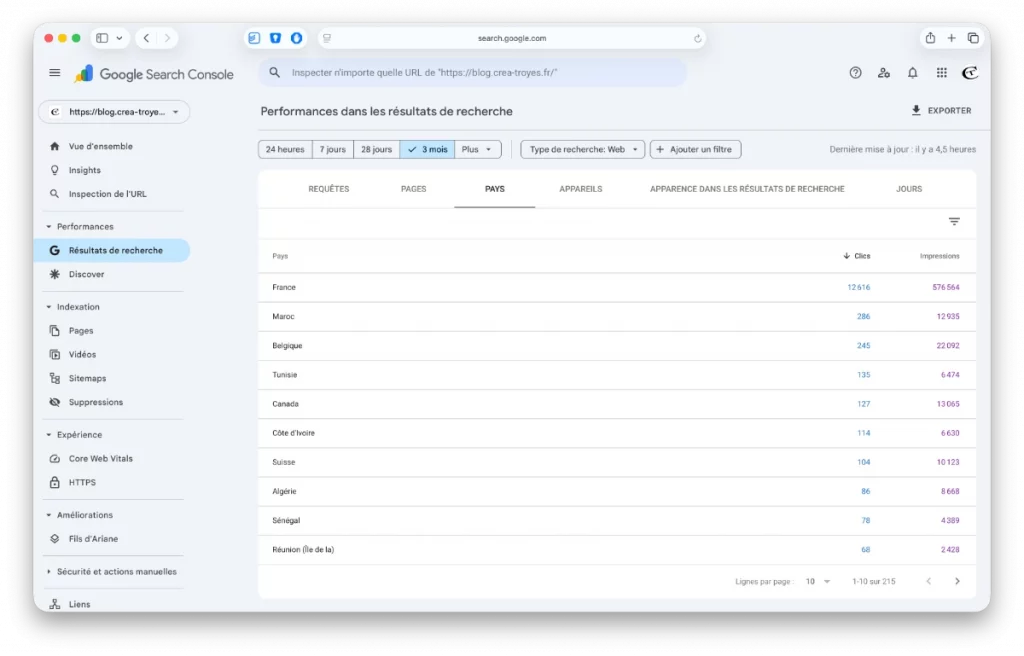The height and width of the screenshot is (656, 1024).
Task: Select the 3 mois date range
Action: pos(427,149)
